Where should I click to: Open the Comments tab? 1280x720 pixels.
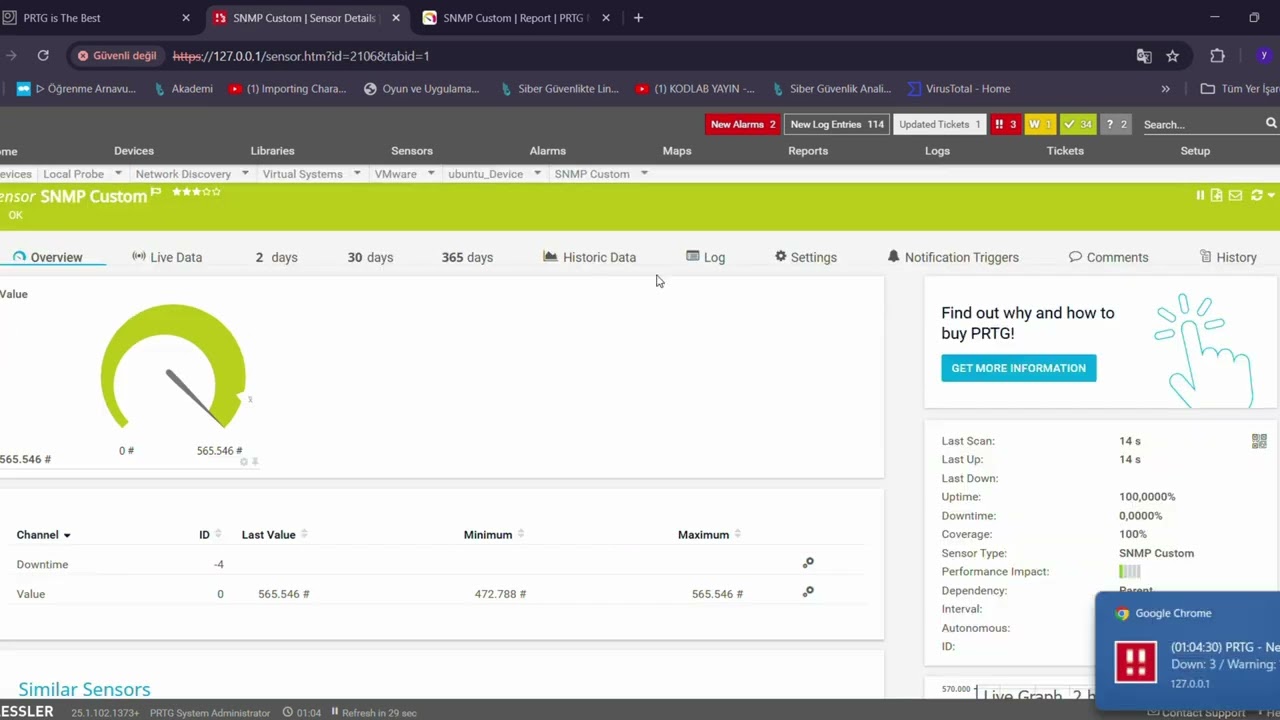[1108, 257]
